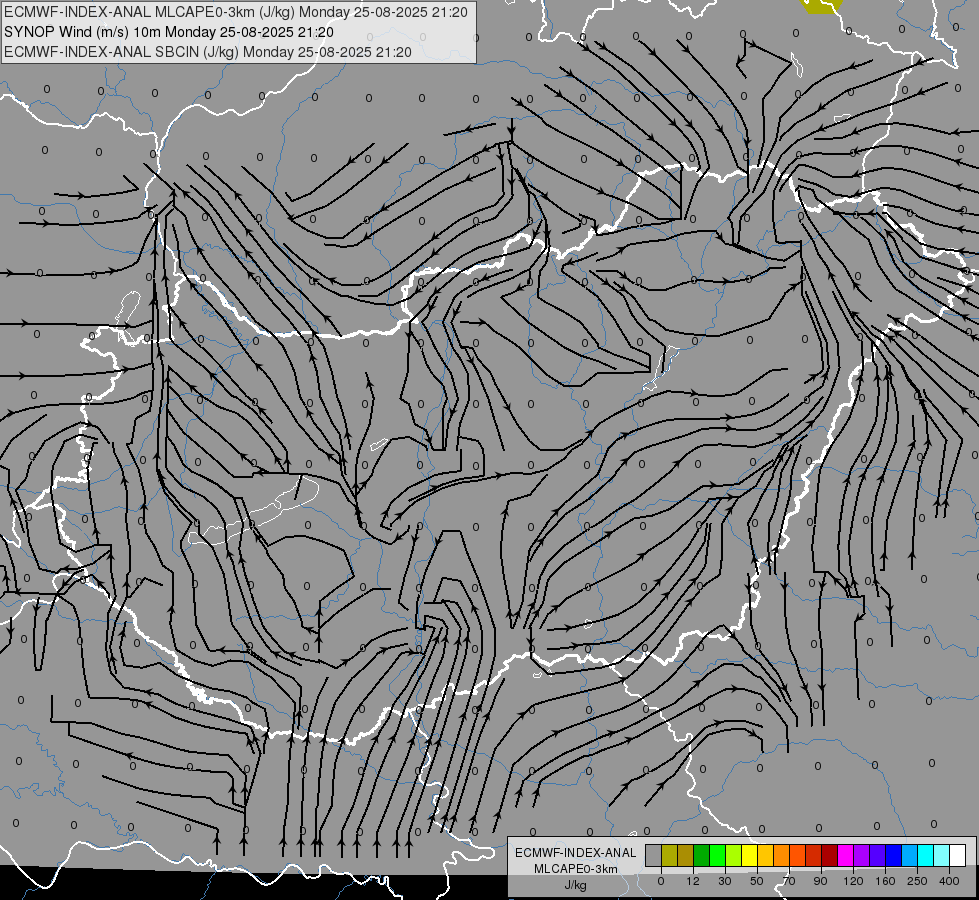Click the legend value 160
Viewport: 979px width, 900px height.
[885, 881]
